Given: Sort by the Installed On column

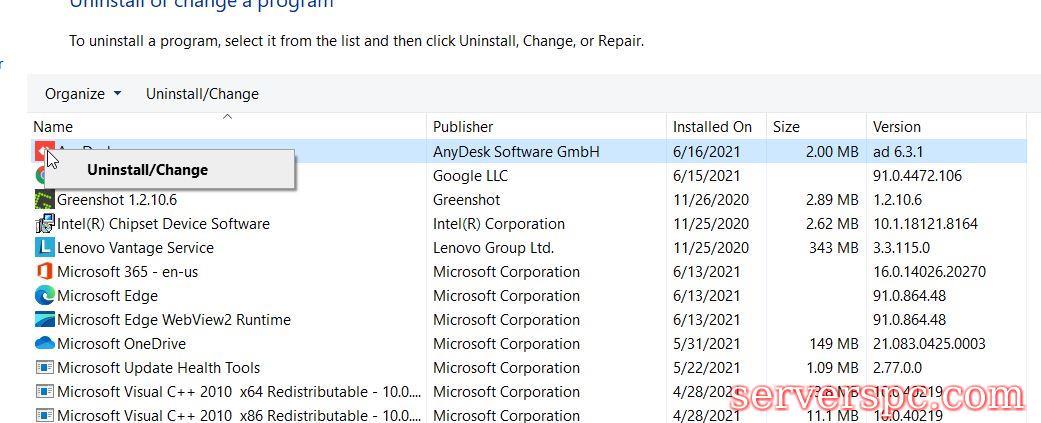Looking at the screenshot, I should (x=712, y=127).
